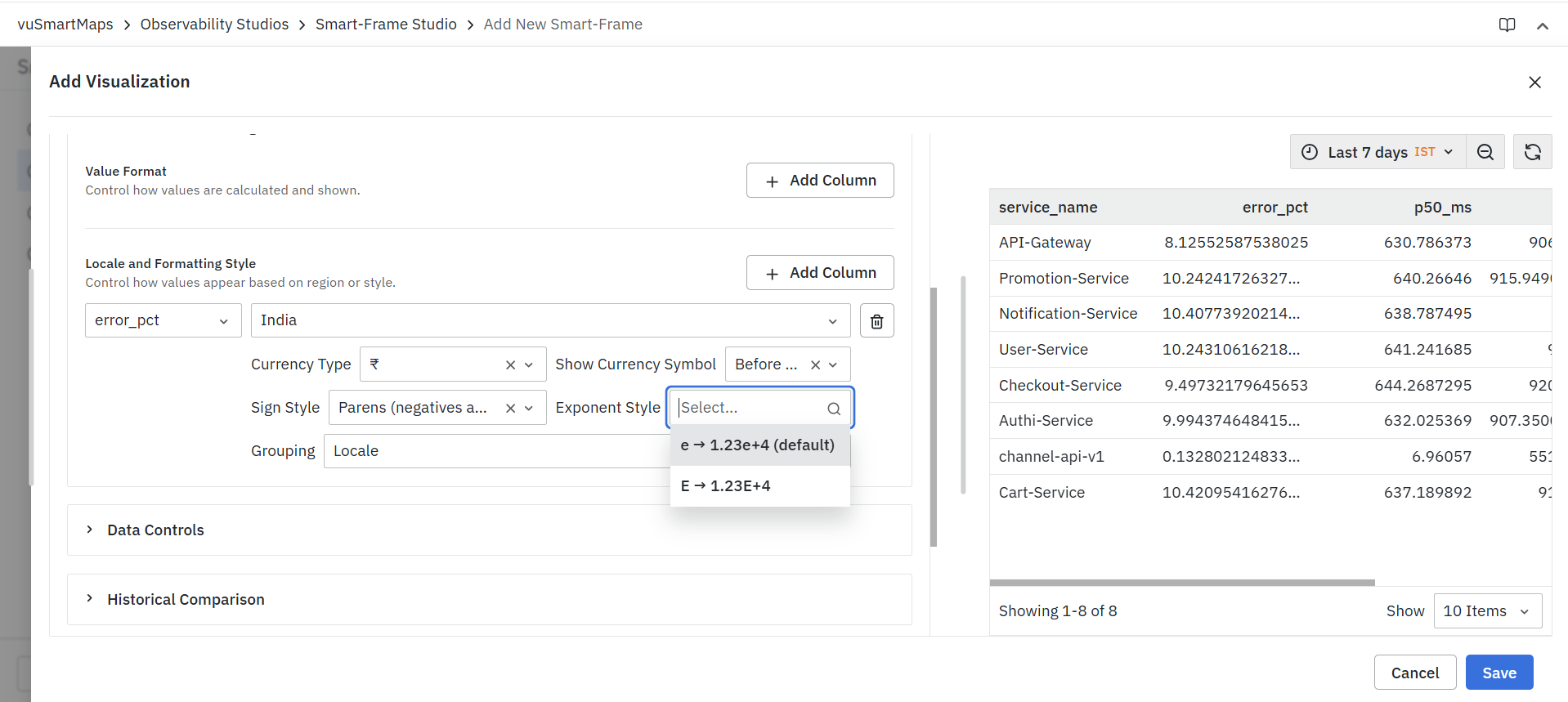Select the API-Gateway row cell
Screen dimensions: 1568x702
[x=1045, y=243]
